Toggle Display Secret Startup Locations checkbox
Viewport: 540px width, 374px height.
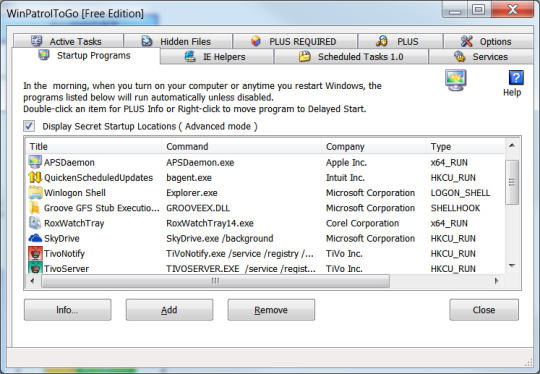click(29, 126)
